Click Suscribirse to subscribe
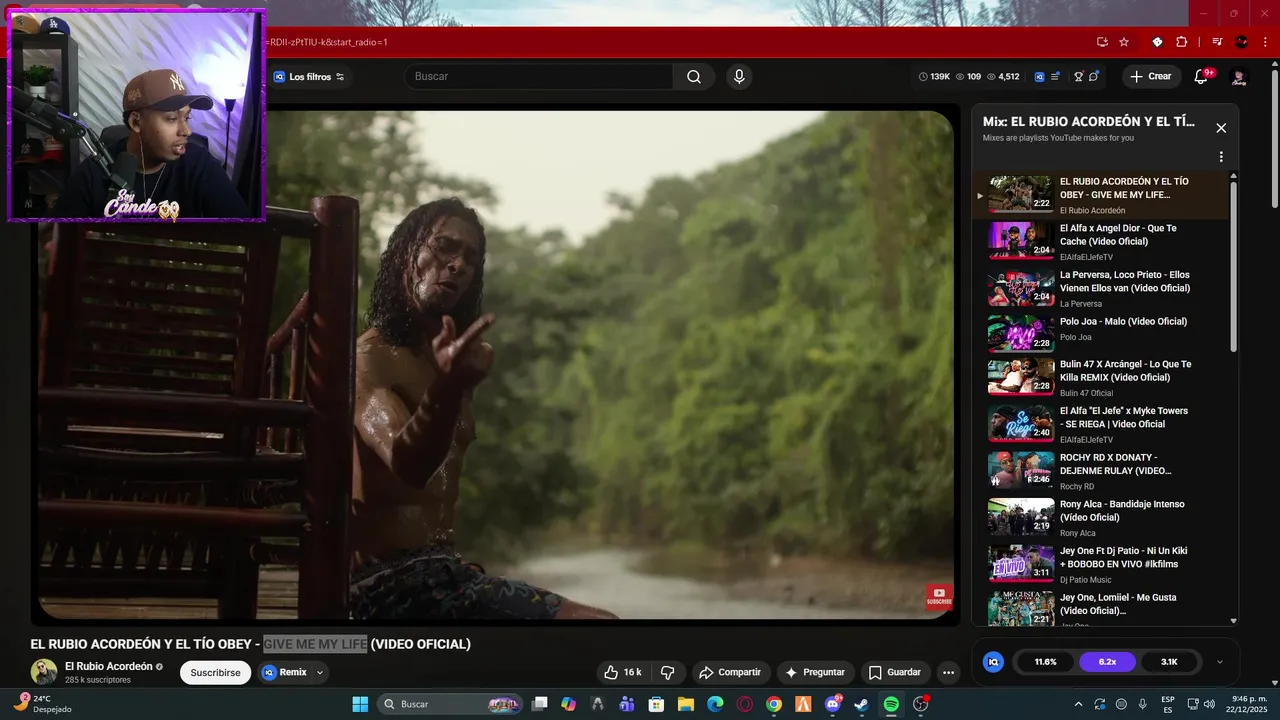This screenshot has width=1280, height=720. [215, 673]
